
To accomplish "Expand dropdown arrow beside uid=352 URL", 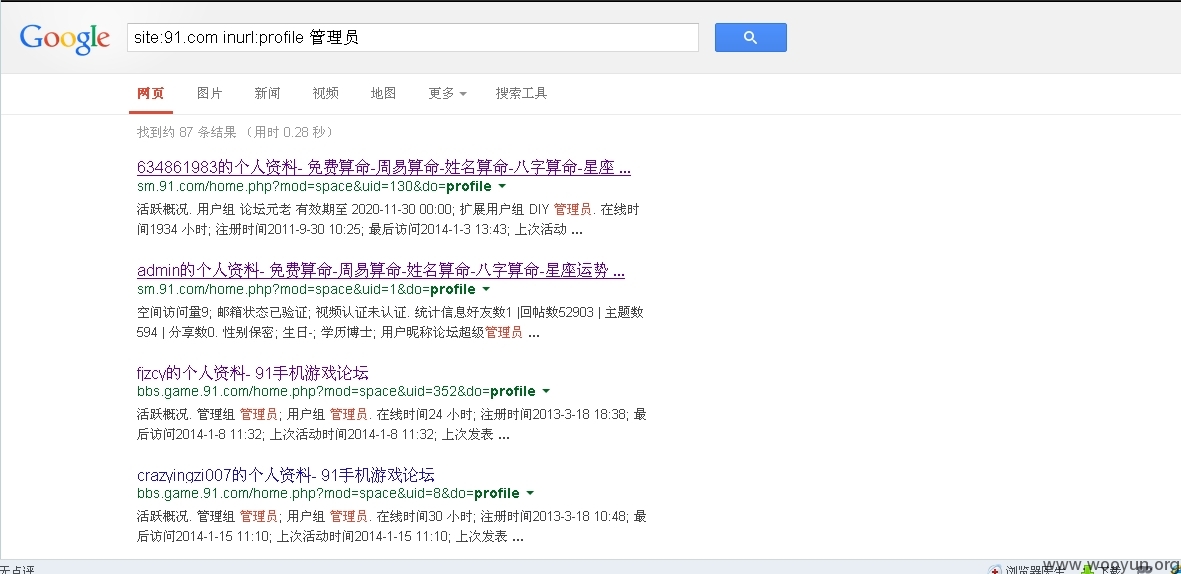I will (546, 391).
